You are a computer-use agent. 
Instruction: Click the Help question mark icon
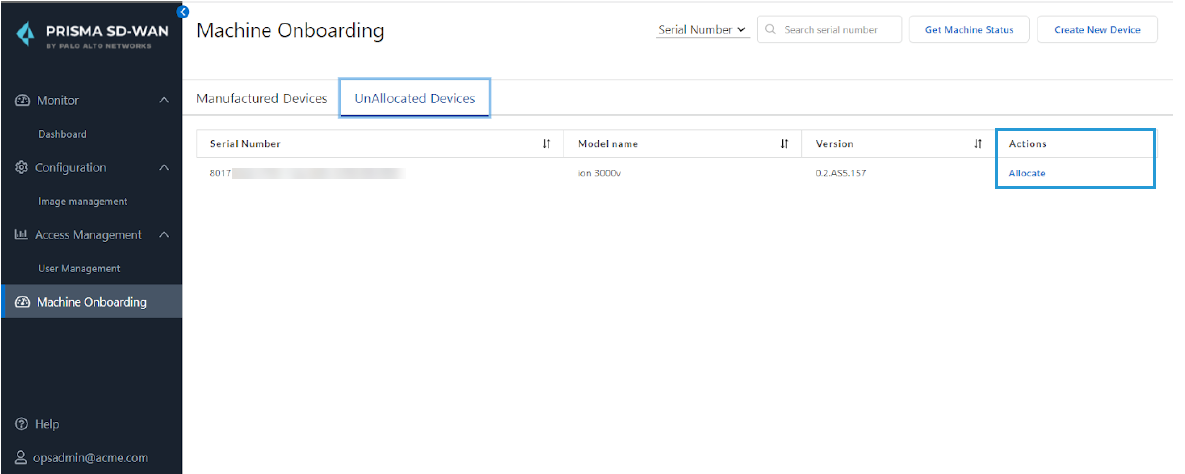click(x=21, y=424)
